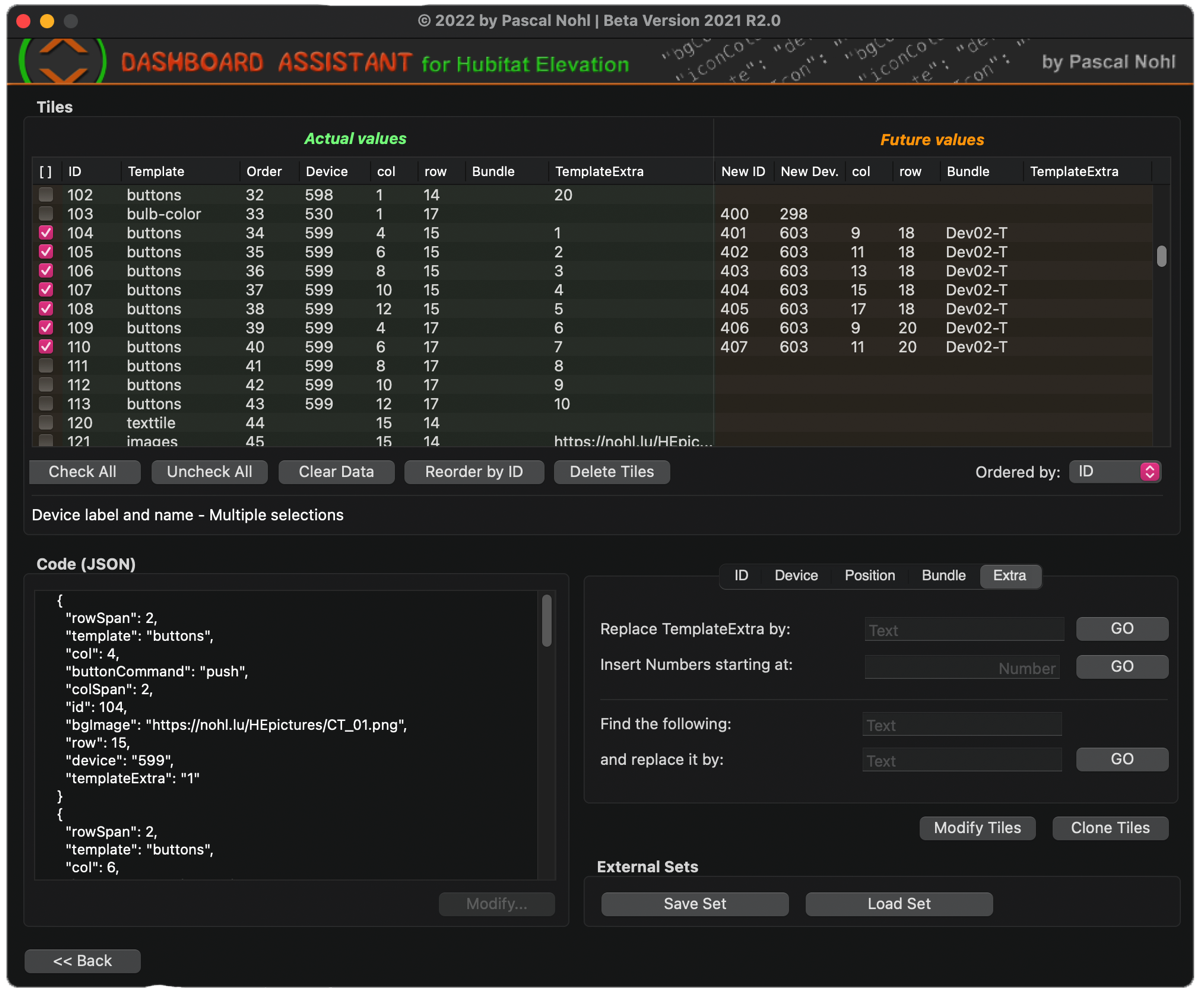1200x992 pixels.
Task: Select the Extra tab
Action: pos(1010,576)
